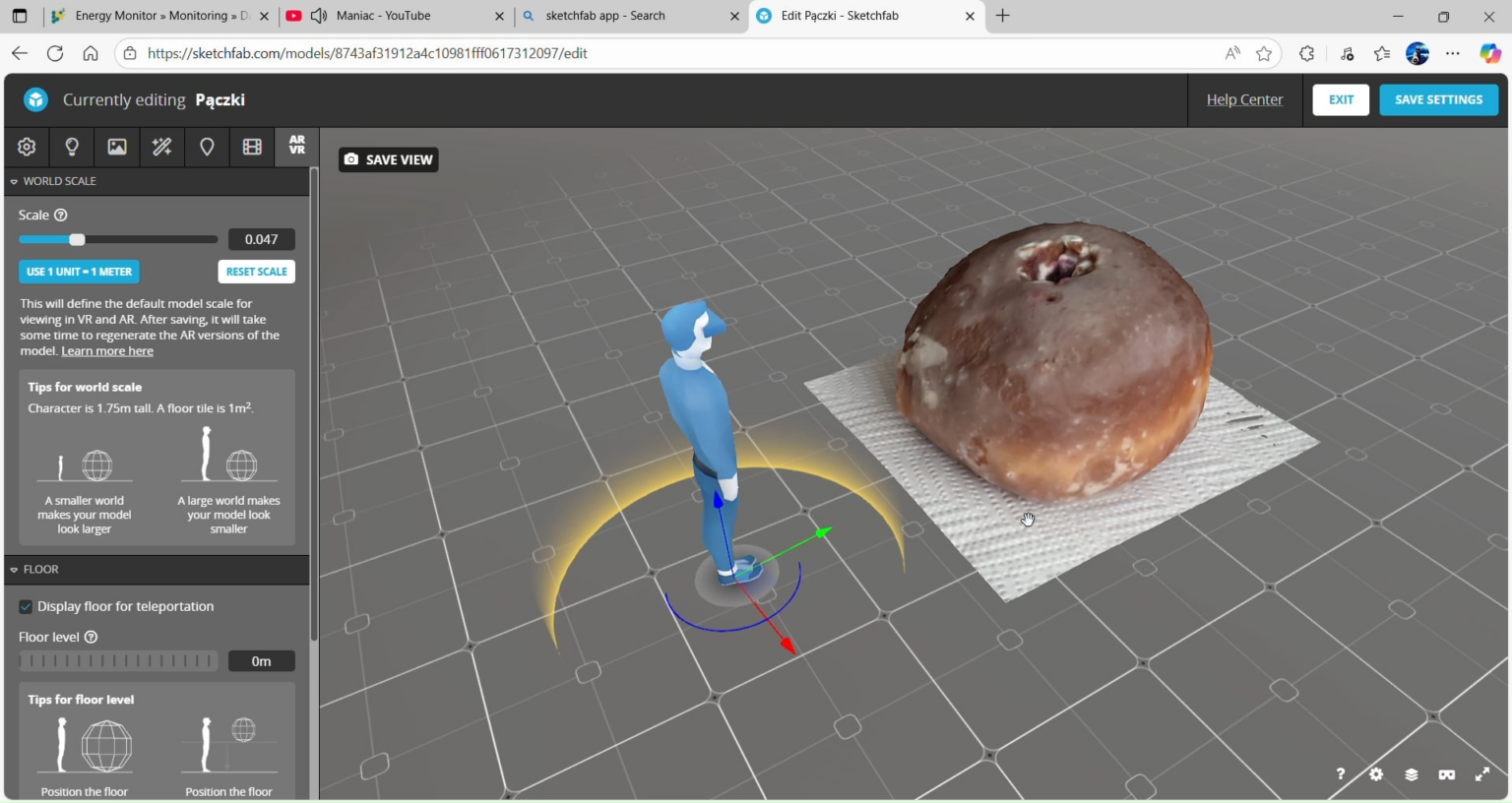This screenshot has width=1512, height=803.
Task: Switch to sketchfab app - Search tab
Action: 630,16
